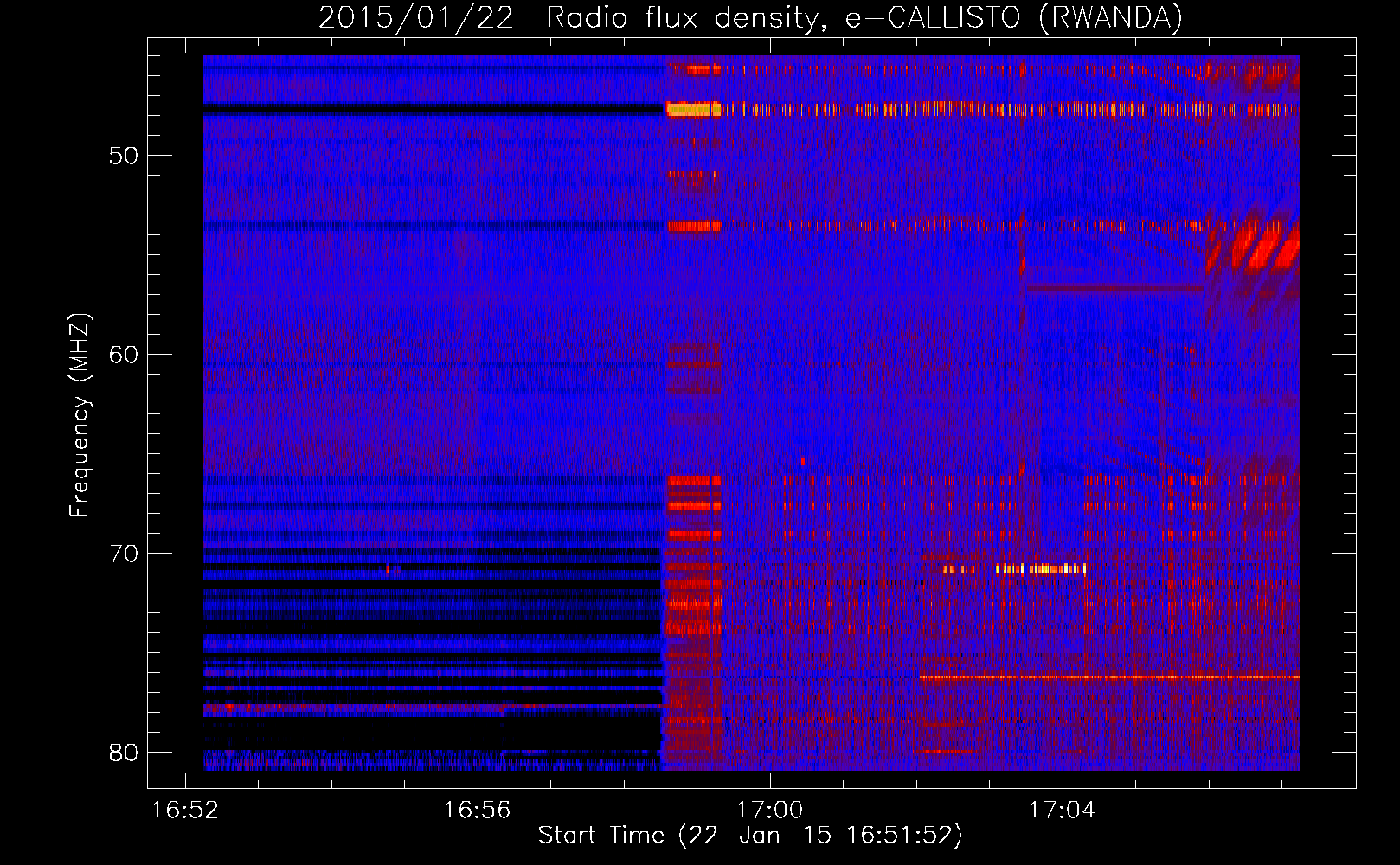Click the yellow-orange patch near 47.5 MHz
This screenshot has height=865, width=1400.
[694, 109]
